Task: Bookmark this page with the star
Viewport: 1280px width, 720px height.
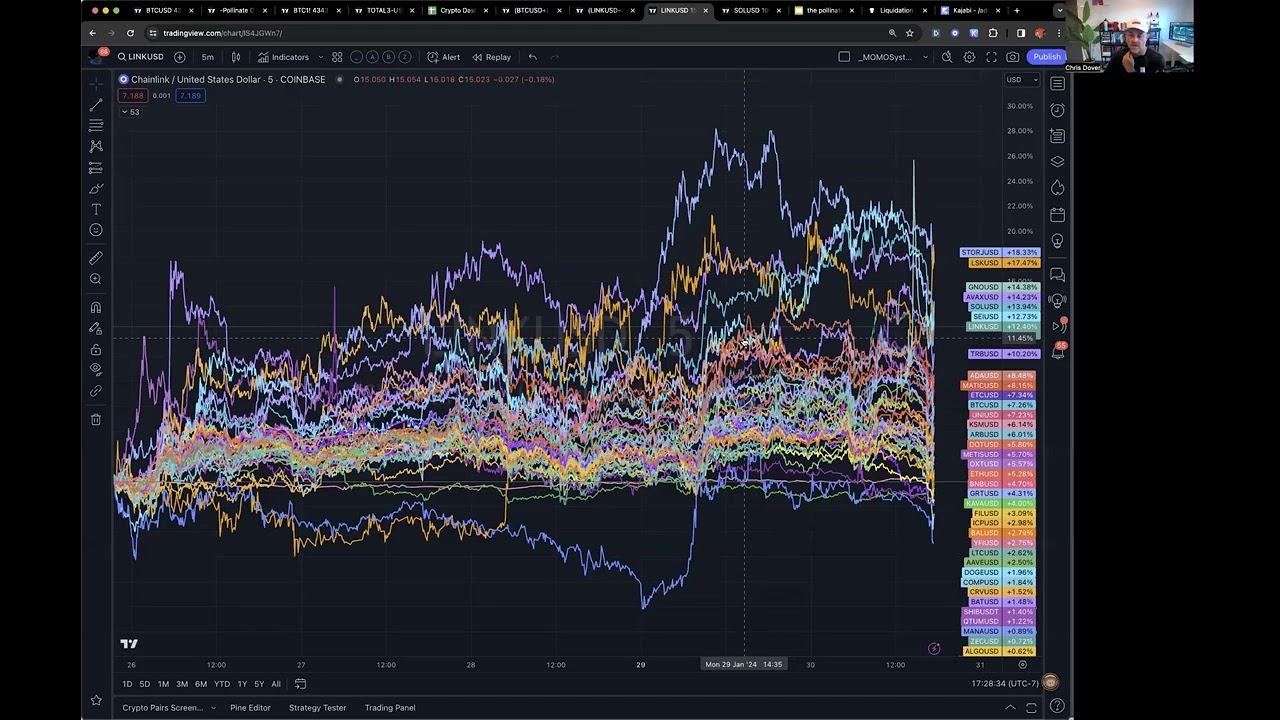Action: tap(909, 33)
